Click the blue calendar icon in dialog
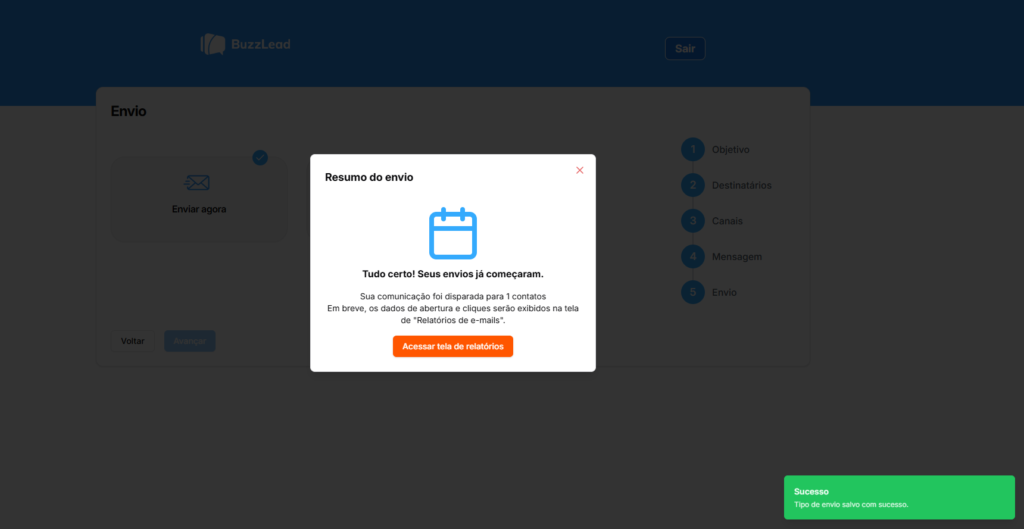The image size is (1024, 529). (x=453, y=233)
